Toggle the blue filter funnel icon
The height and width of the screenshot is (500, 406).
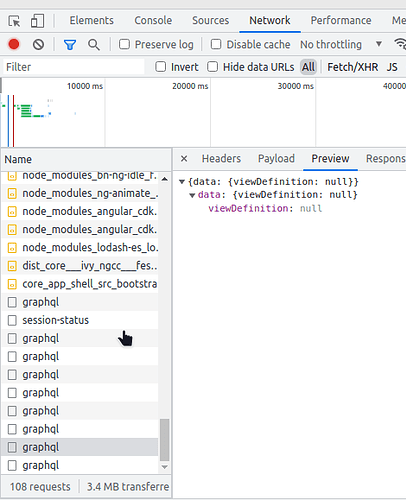[70, 45]
